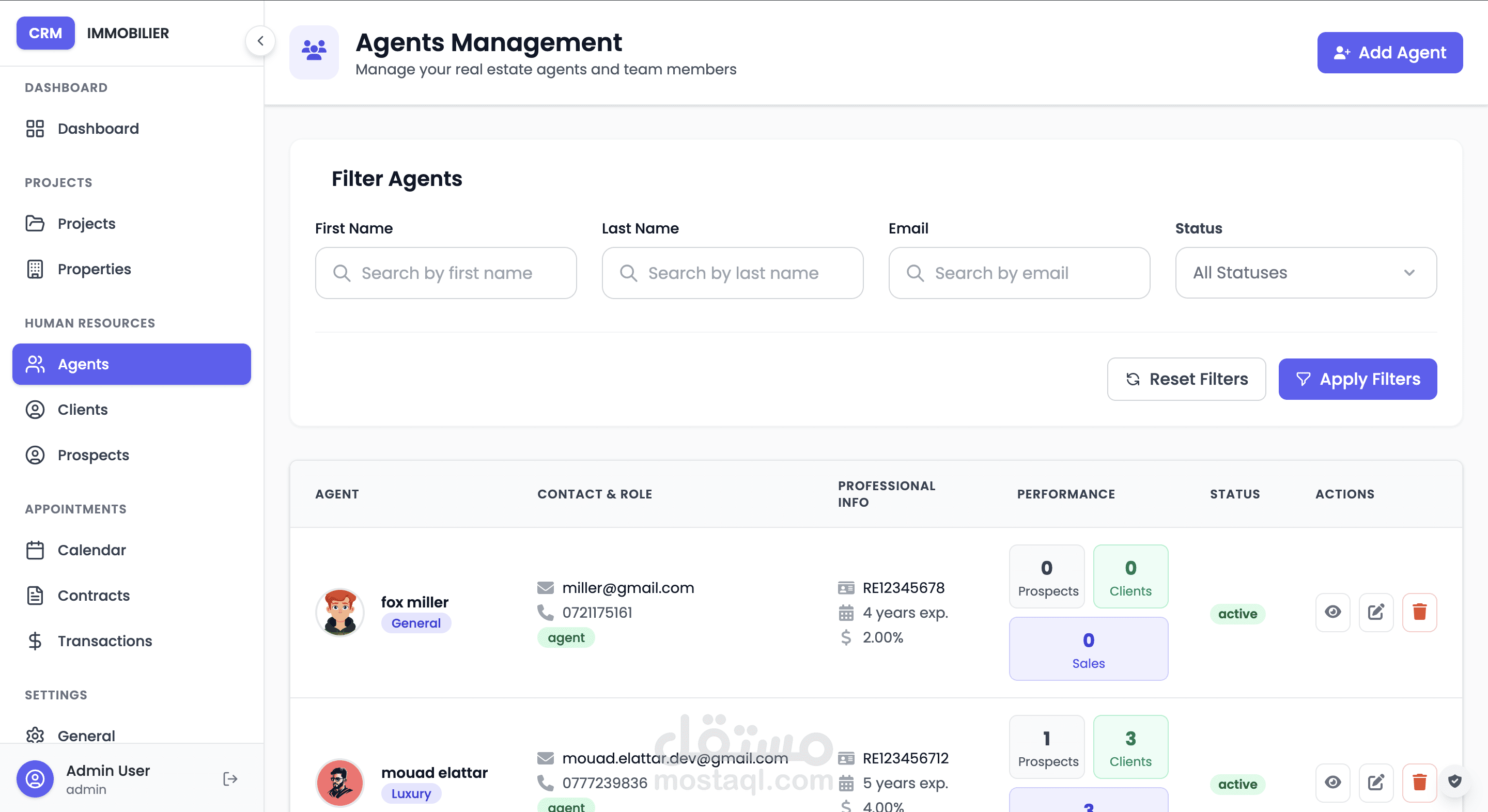This screenshot has height=812, width=1488.
Task: Log out using the icon beside Admin User
Action: pos(230,779)
